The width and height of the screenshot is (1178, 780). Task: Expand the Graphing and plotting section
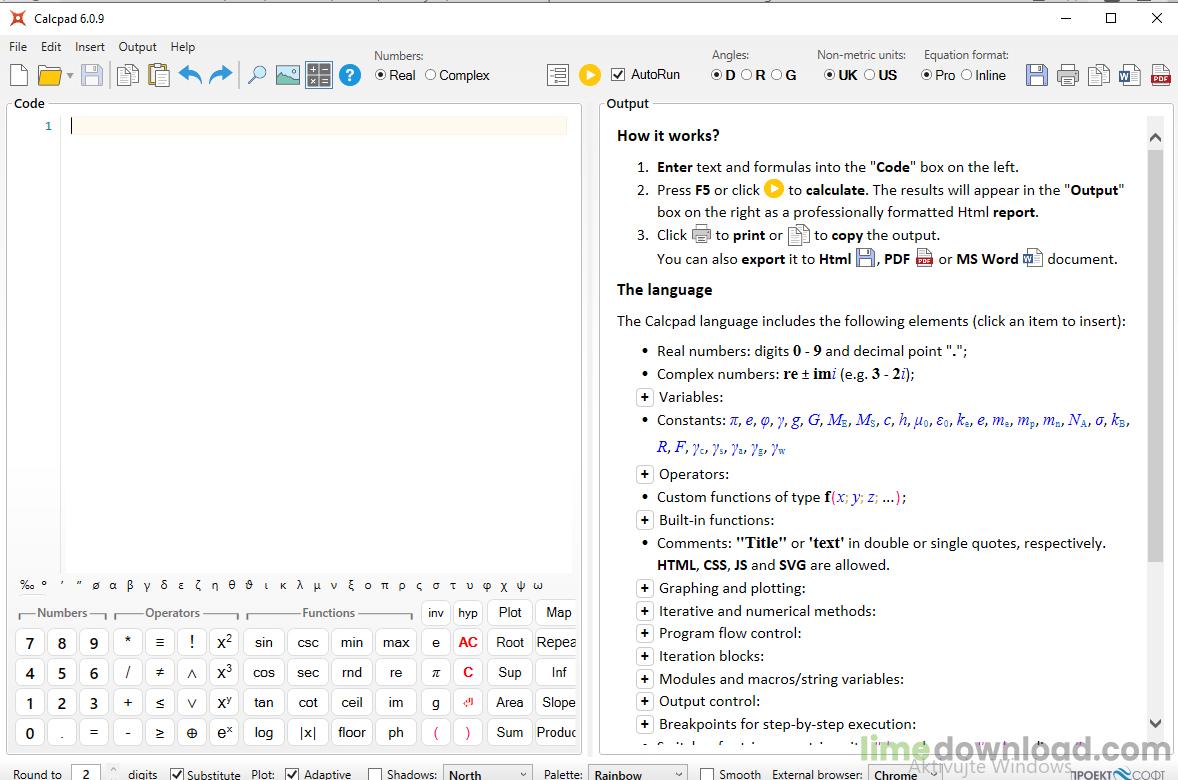point(645,588)
